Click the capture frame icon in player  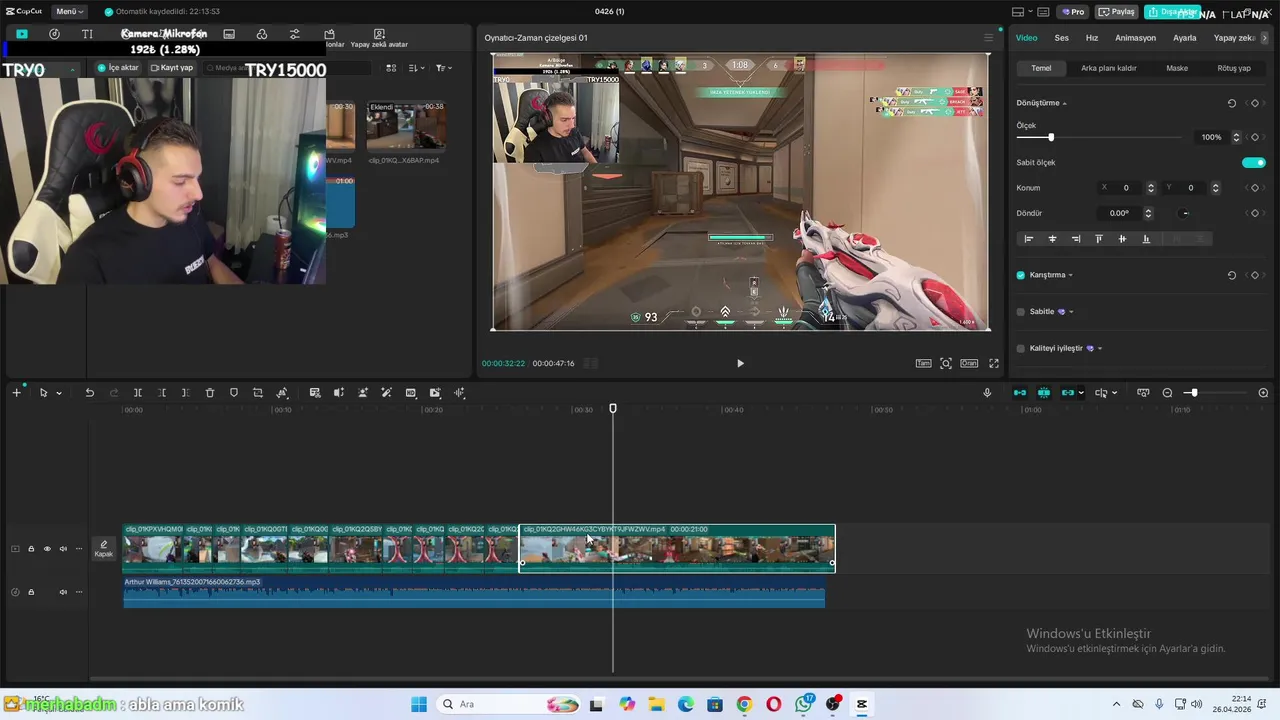click(946, 363)
